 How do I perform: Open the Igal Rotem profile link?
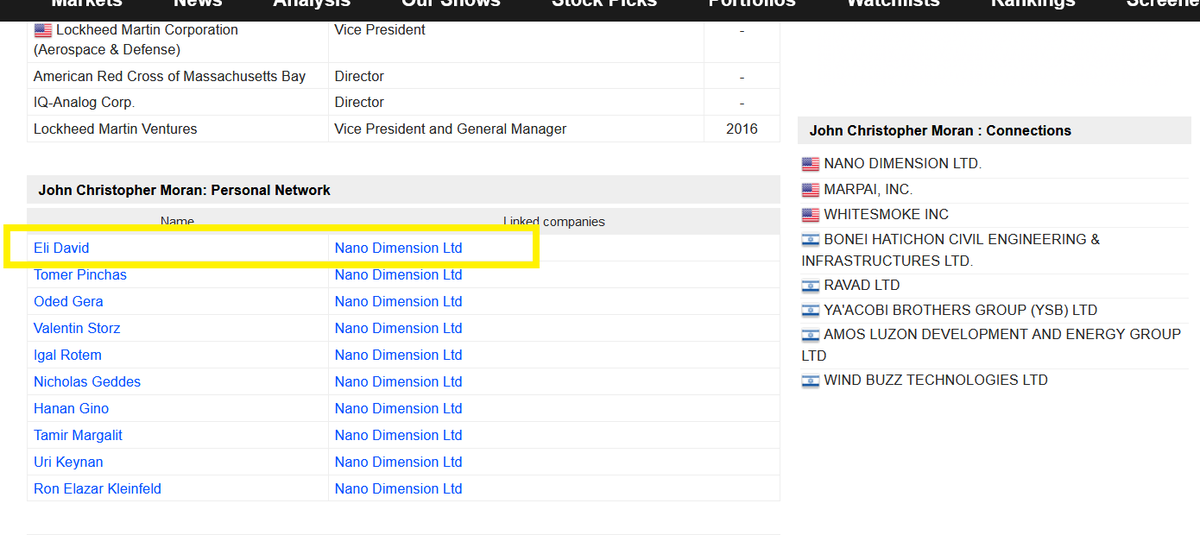(67, 355)
